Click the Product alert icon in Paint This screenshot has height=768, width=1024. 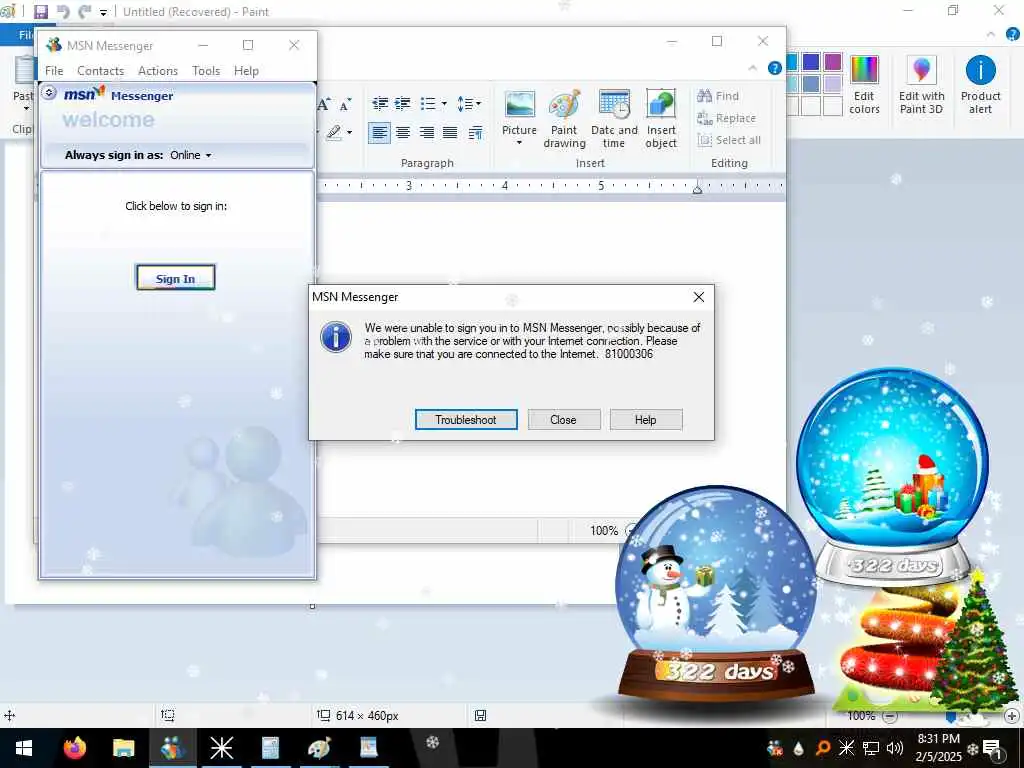pos(980,85)
